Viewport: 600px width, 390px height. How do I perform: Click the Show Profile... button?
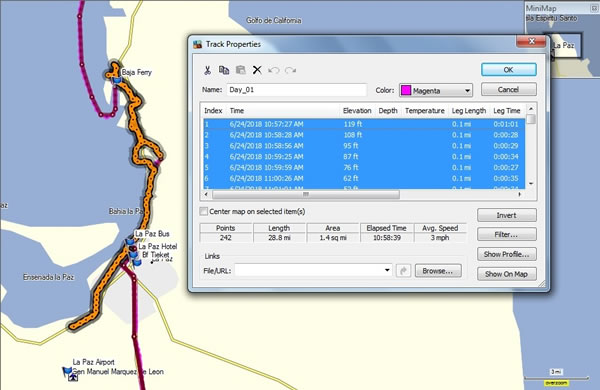[x=507, y=254]
